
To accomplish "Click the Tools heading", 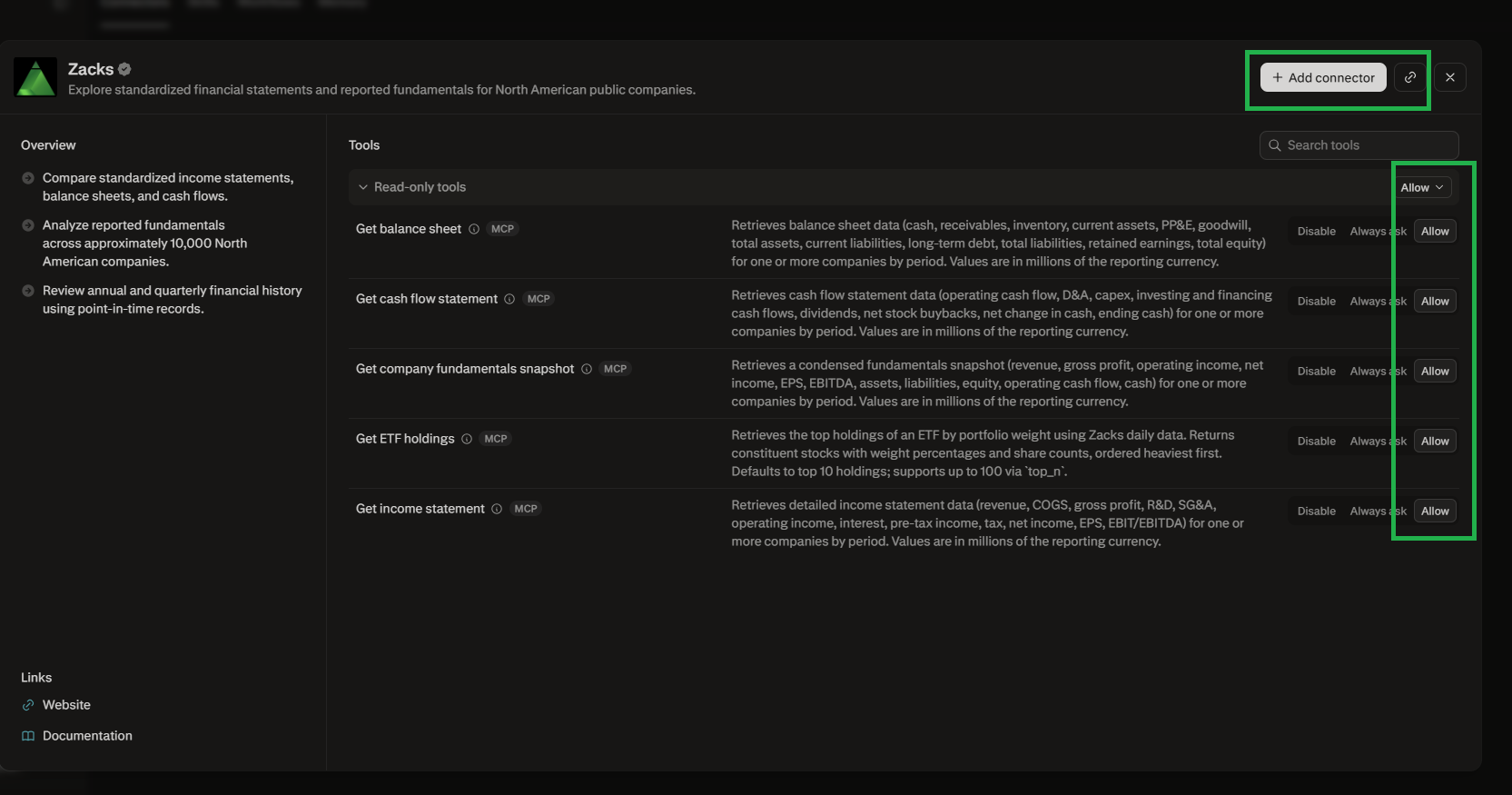I will [x=364, y=145].
